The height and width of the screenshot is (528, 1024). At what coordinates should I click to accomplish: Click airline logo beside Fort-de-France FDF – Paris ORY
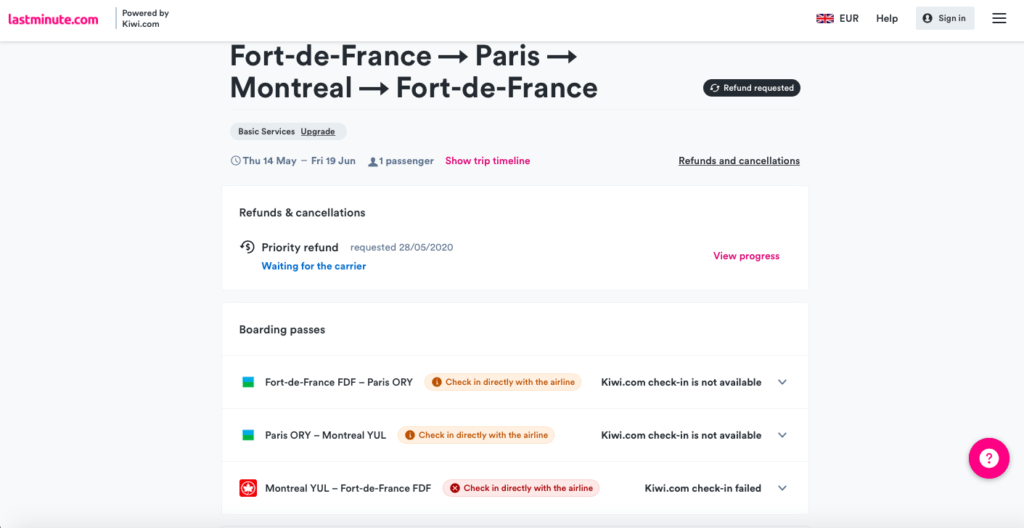tap(248, 382)
